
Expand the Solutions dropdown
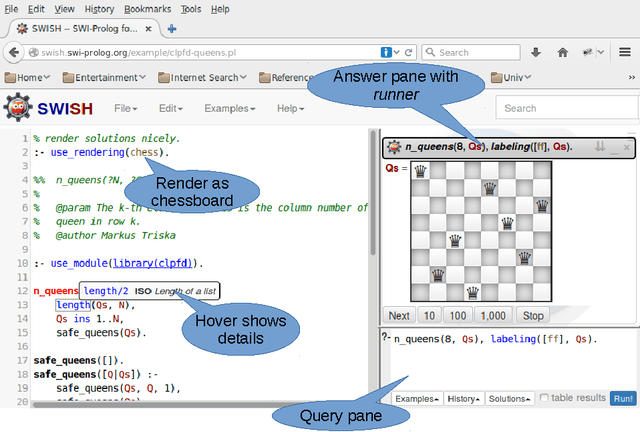[508, 398]
